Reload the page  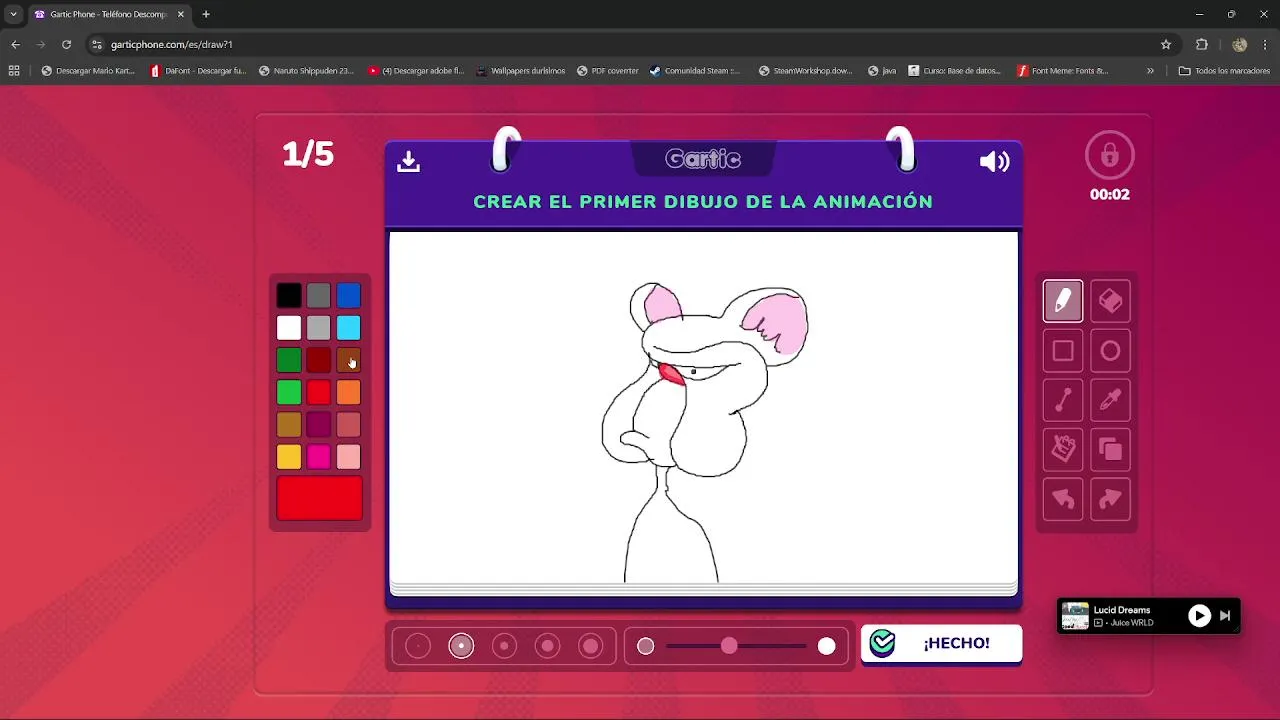point(66,44)
